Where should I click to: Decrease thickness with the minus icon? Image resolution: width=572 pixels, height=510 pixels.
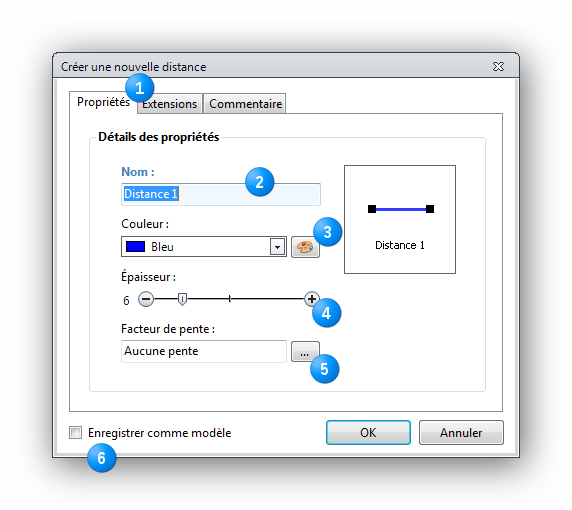146,300
